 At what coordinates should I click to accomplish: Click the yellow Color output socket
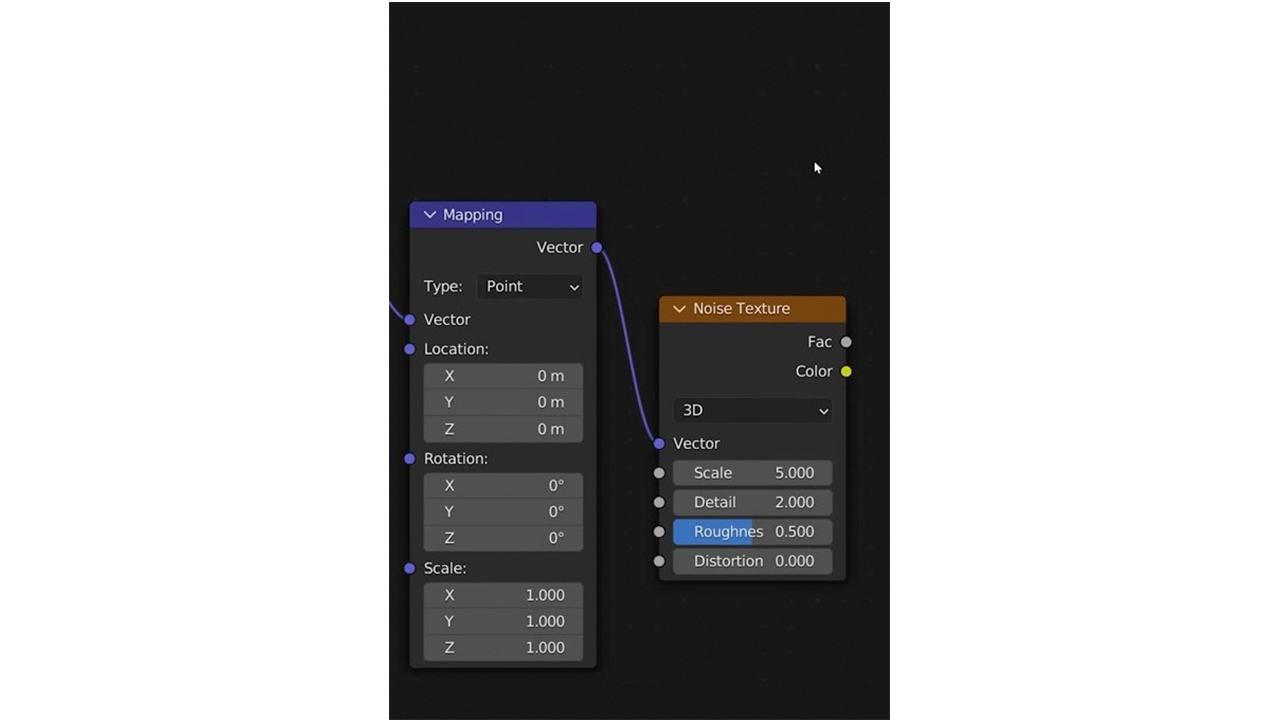(x=846, y=372)
